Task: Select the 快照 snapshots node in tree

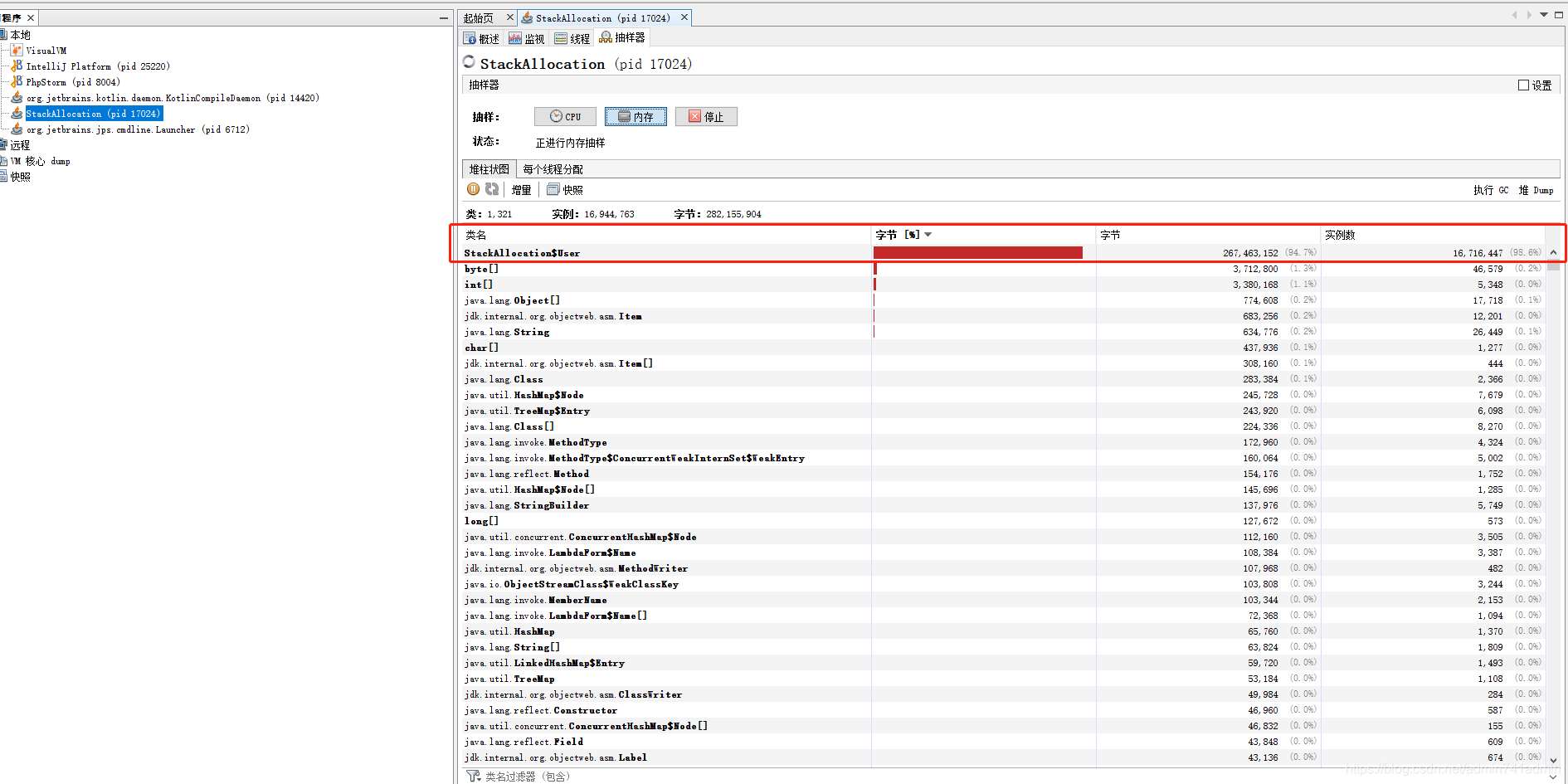Action: coord(20,177)
